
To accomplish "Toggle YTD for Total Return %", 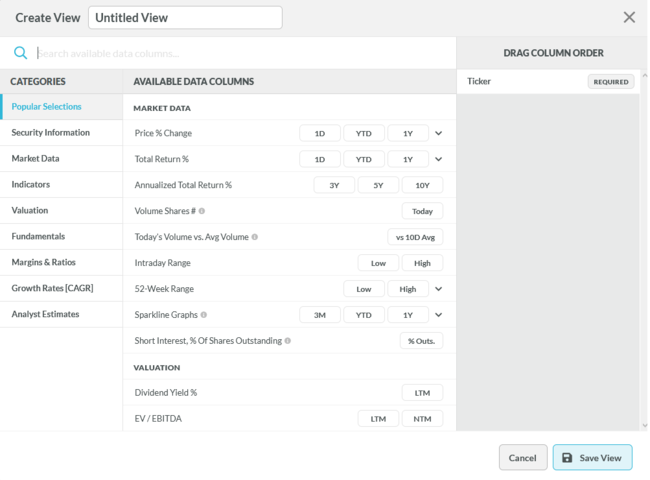I will tap(364, 159).
